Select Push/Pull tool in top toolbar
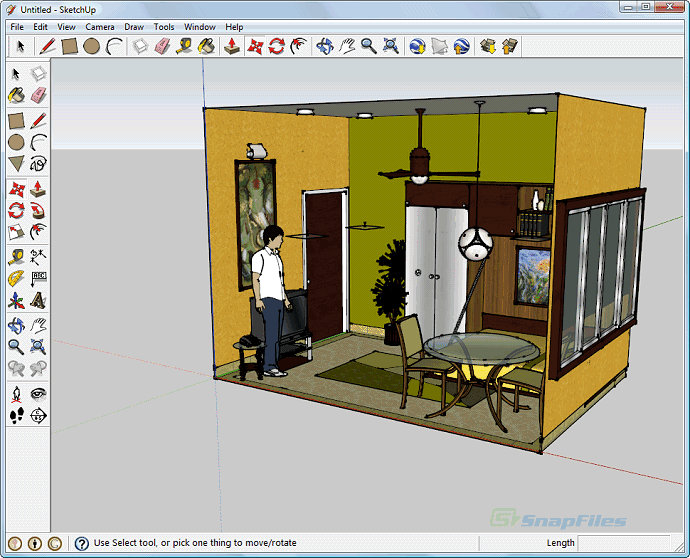 [231, 46]
